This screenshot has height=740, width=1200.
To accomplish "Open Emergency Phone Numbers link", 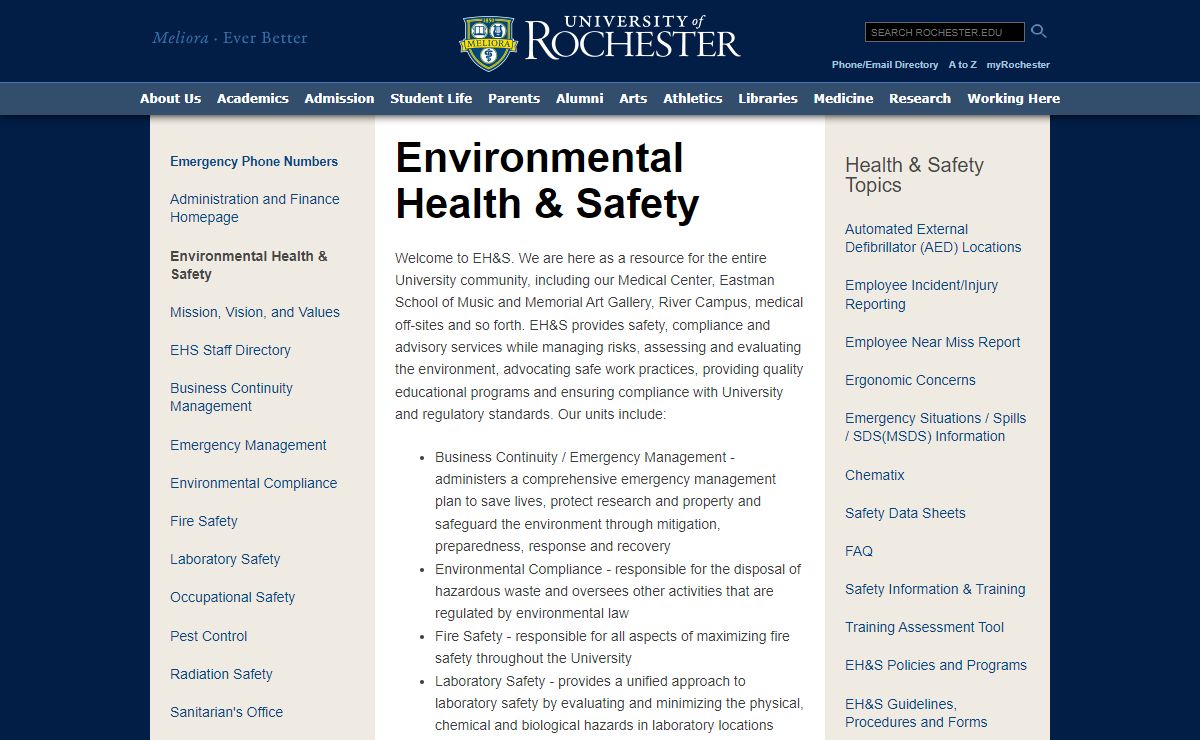I will (x=254, y=161).
